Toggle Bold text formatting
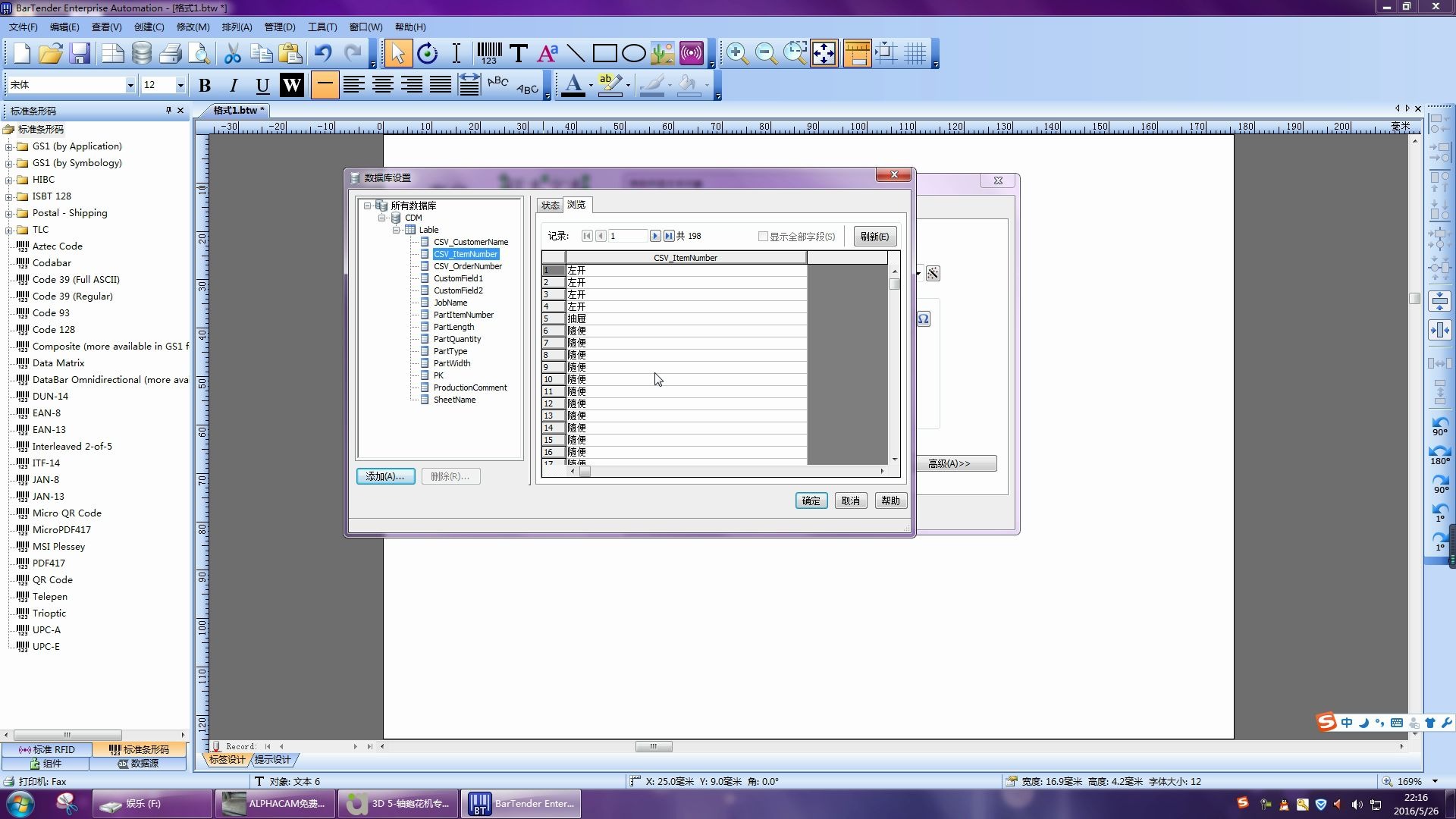The image size is (1456, 819). 205,85
